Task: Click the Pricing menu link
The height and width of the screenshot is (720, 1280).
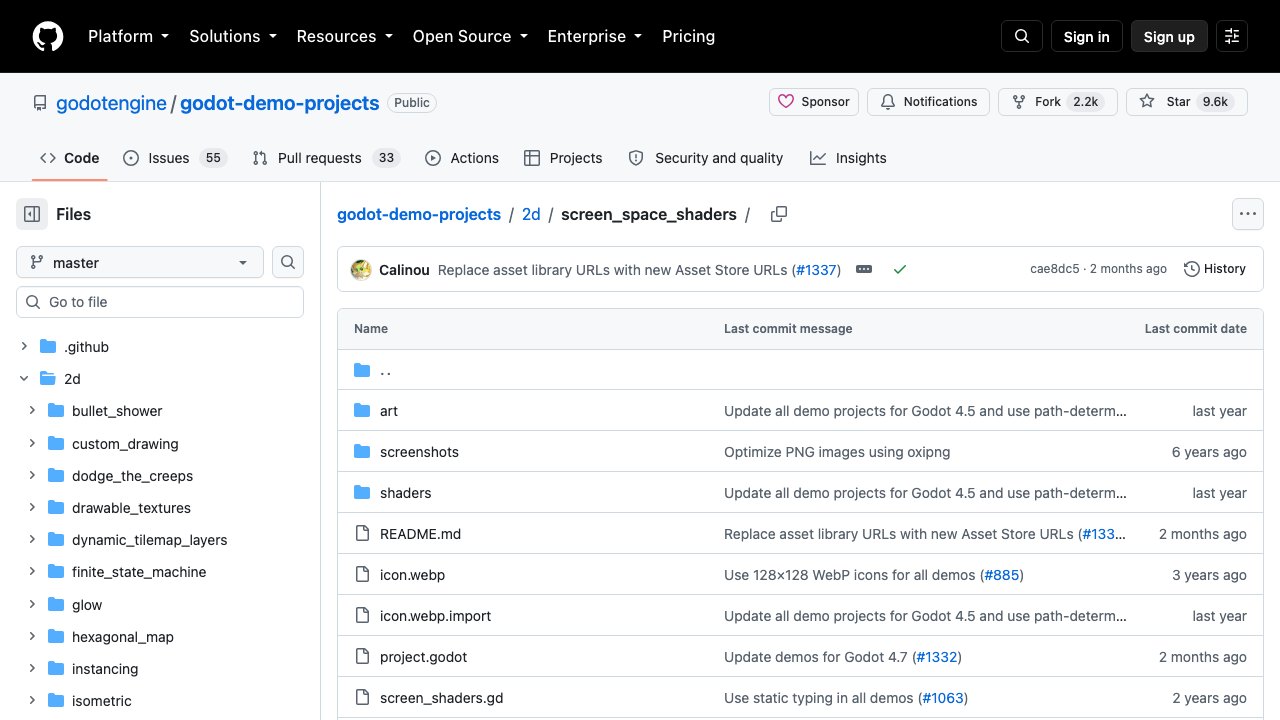Action: point(688,36)
